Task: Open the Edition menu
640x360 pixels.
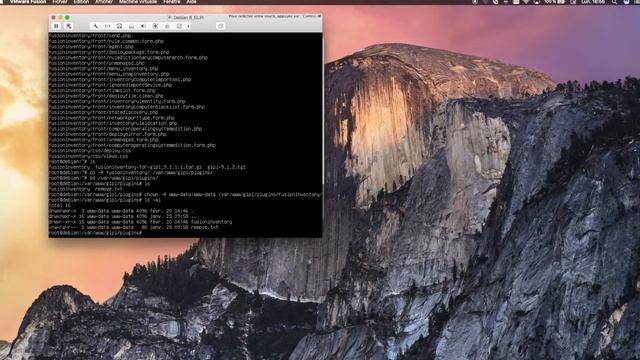Action: [81, 2]
